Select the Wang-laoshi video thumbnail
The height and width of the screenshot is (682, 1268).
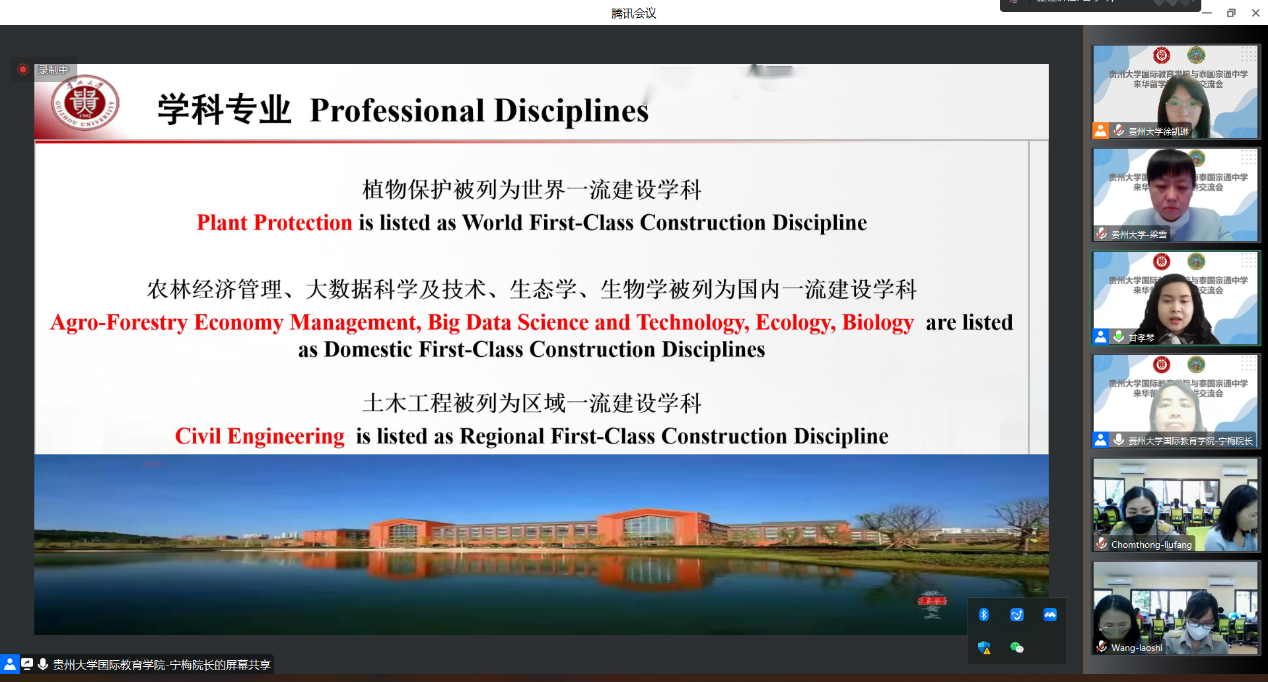pos(1176,608)
